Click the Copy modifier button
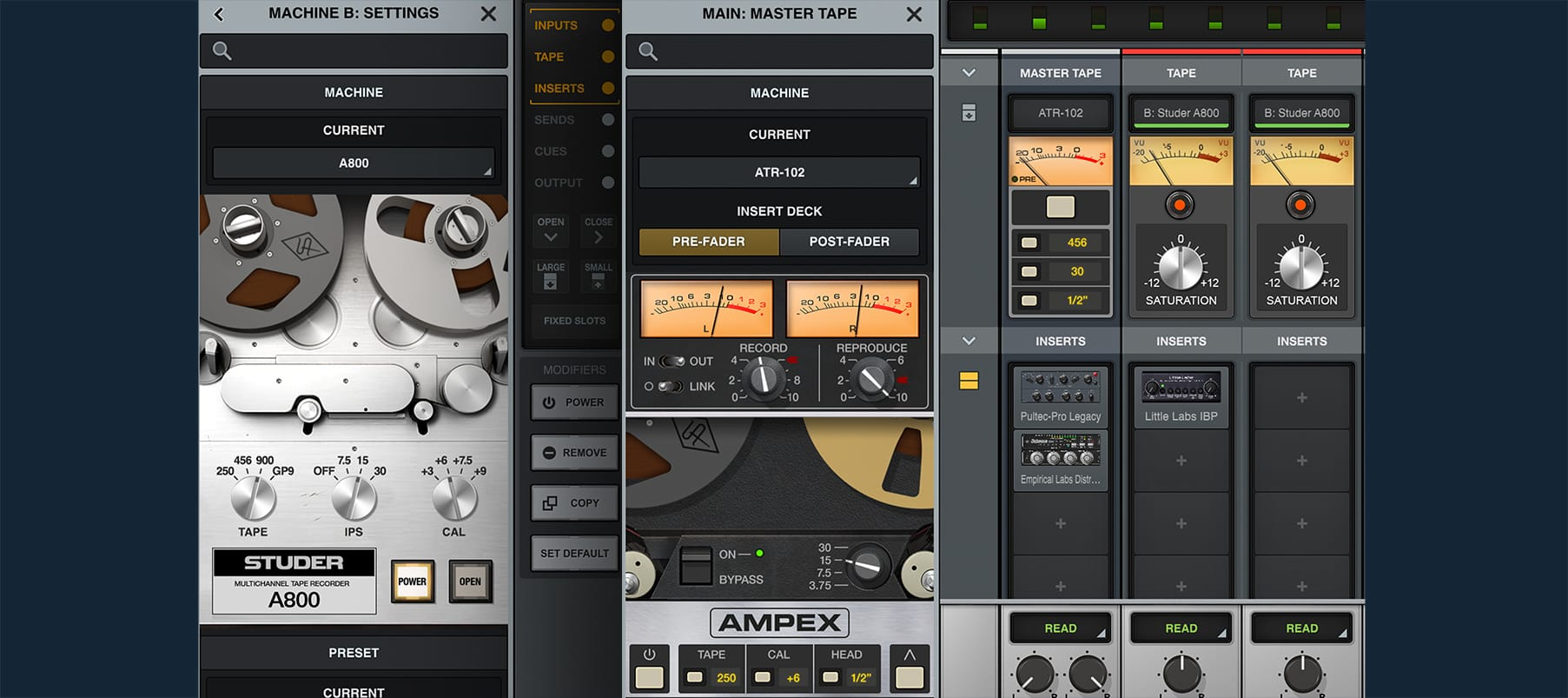The height and width of the screenshot is (698, 1568). click(574, 503)
